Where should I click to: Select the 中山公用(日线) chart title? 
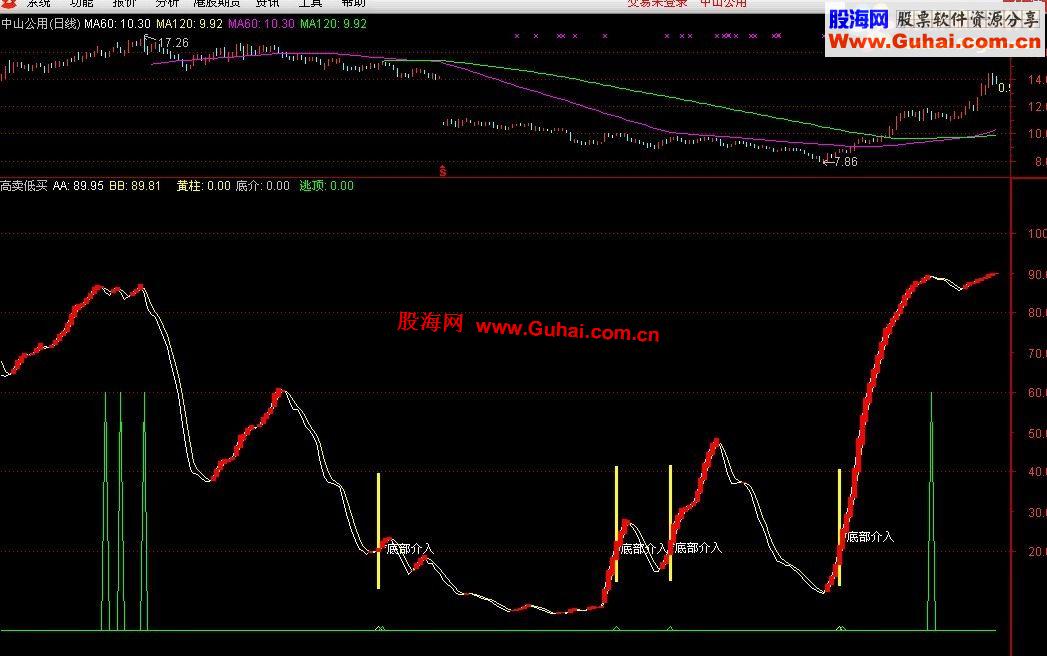click(41, 23)
